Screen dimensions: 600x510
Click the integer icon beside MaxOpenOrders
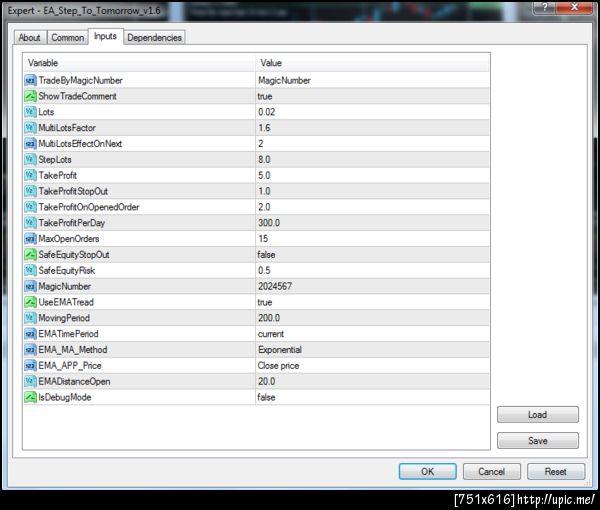tap(30, 239)
